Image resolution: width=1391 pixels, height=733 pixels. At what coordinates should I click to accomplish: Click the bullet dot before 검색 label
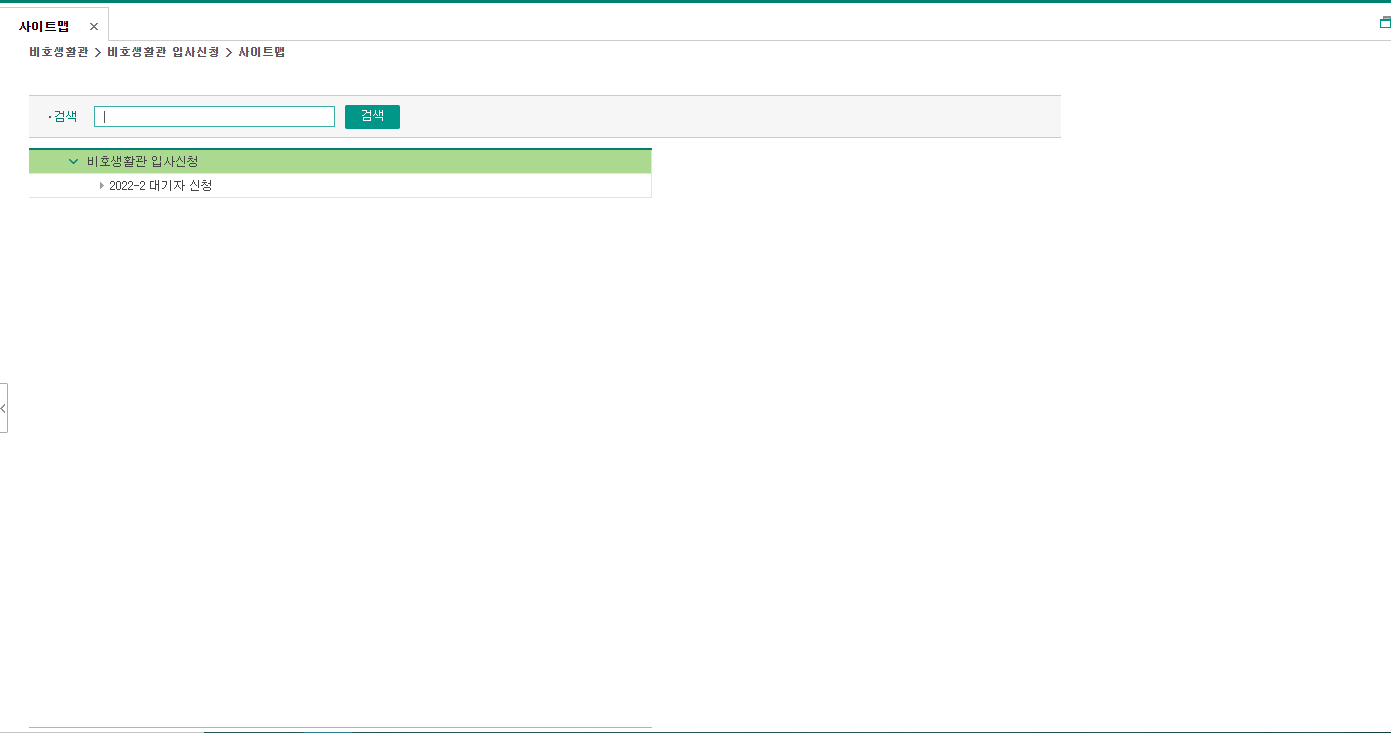tap(50, 117)
